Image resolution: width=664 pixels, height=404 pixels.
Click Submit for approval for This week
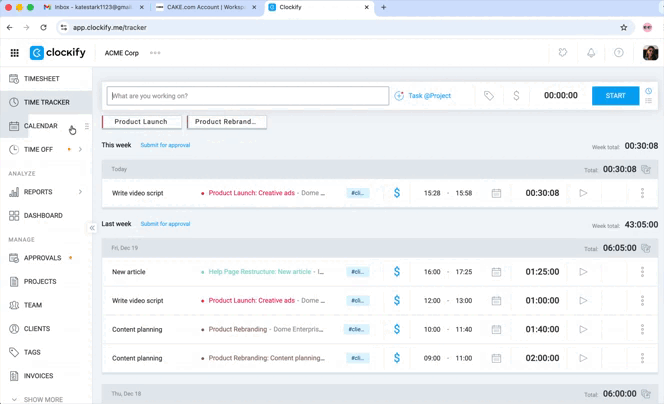(165, 145)
